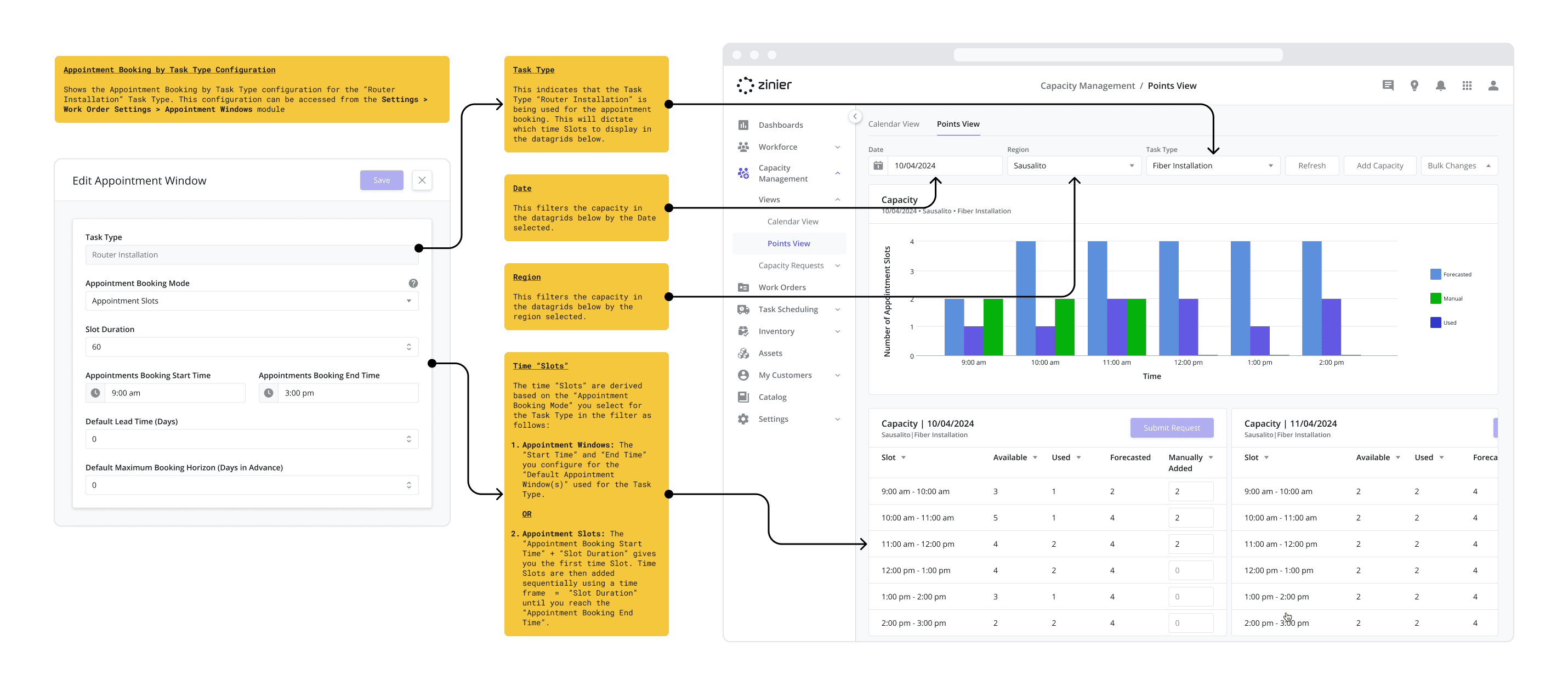The height and width of the screenshot is (685, 1568).
Task: Sort 10/04 table by Available column arrow
Action: pos(1035,458)
